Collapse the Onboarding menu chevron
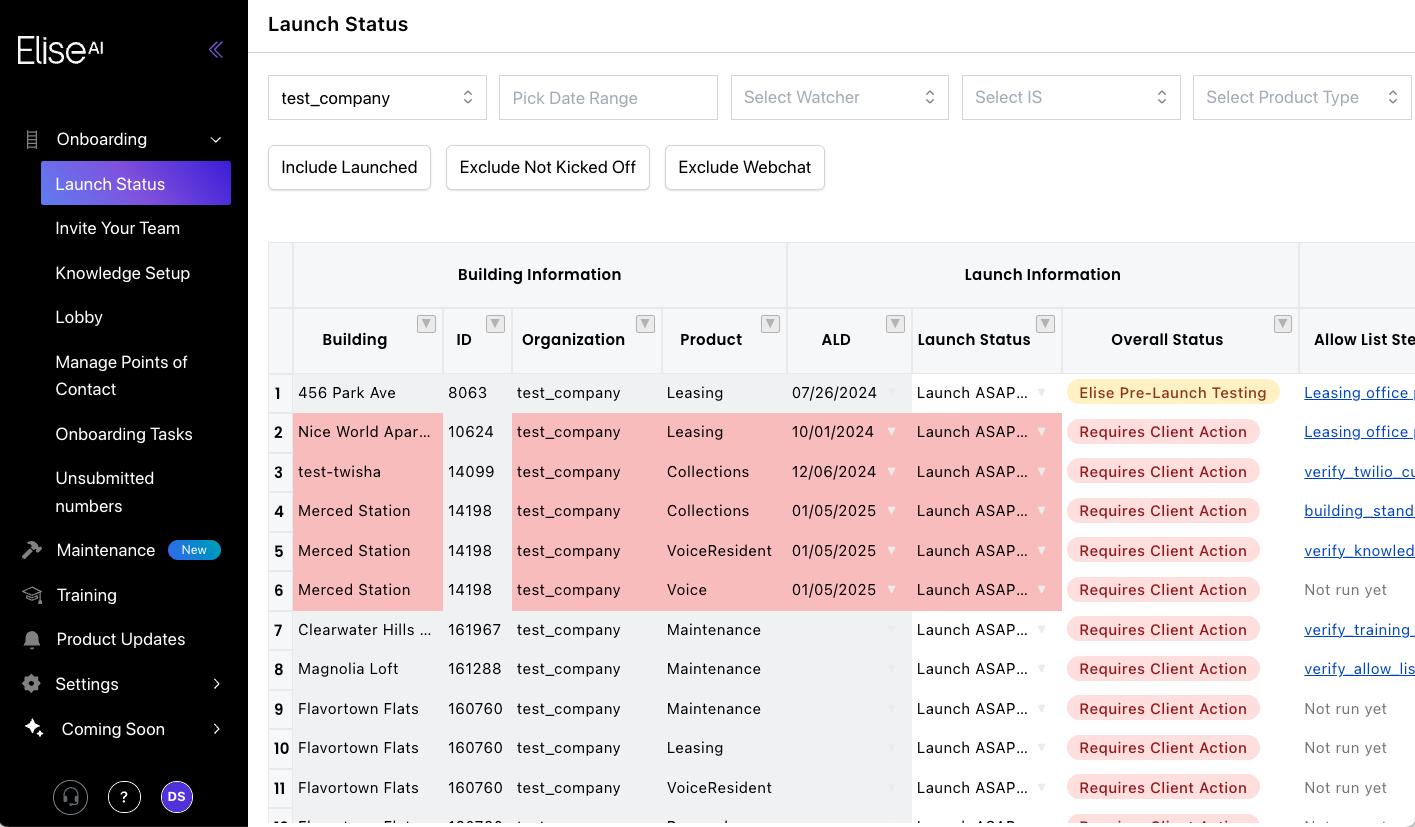The width and height of the screenshot is (1415, 827). tap(216, 140)
